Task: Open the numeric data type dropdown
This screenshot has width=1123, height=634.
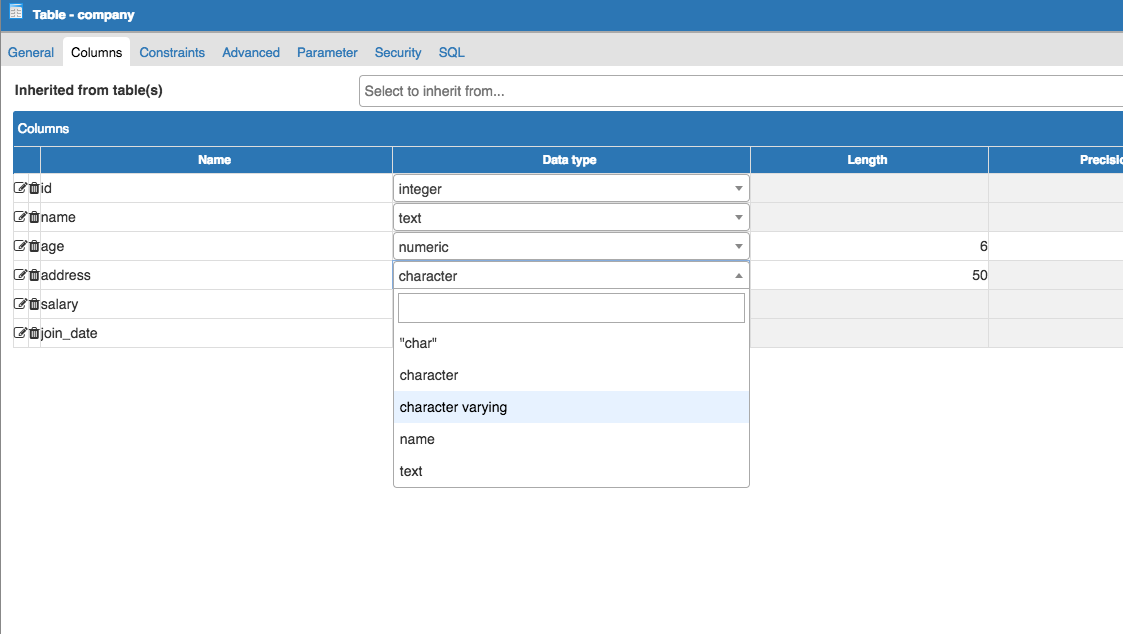Action: click(x=570, y=247)
